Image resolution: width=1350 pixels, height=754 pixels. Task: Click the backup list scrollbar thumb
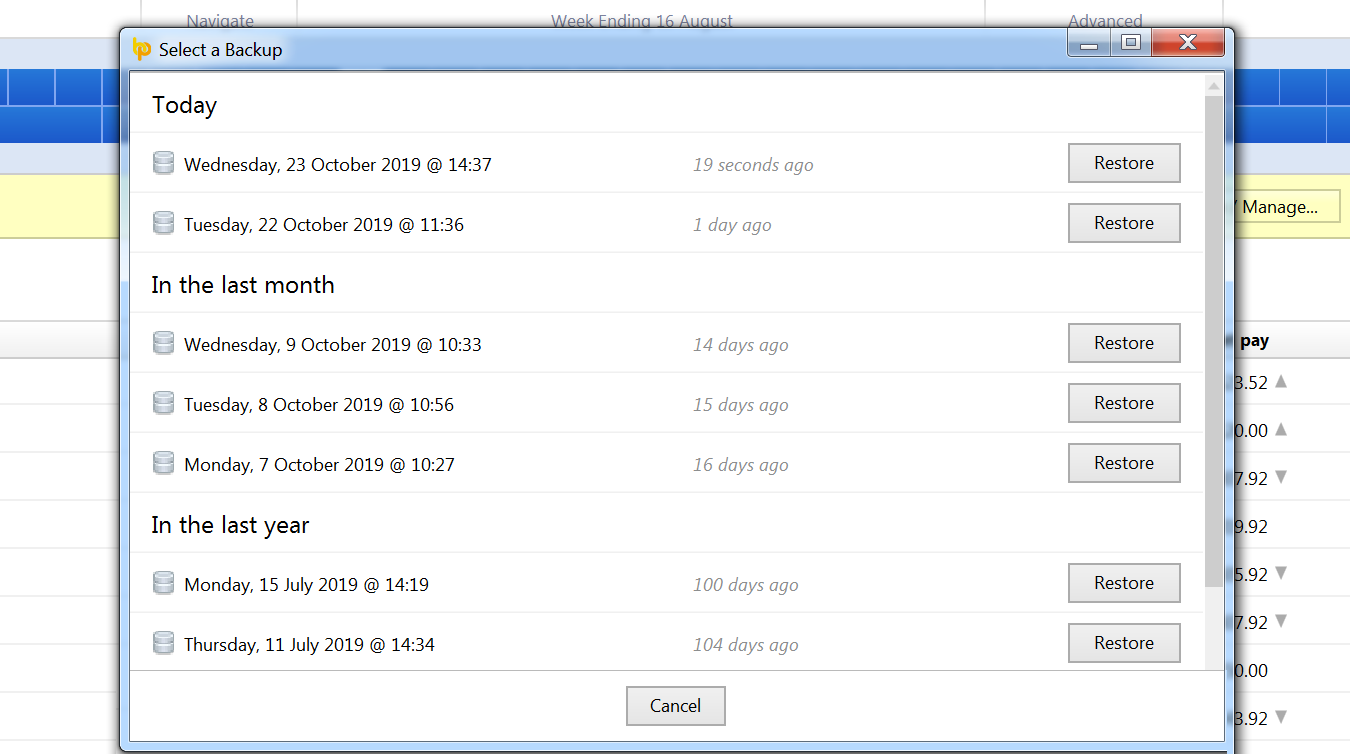(1213, 340)
